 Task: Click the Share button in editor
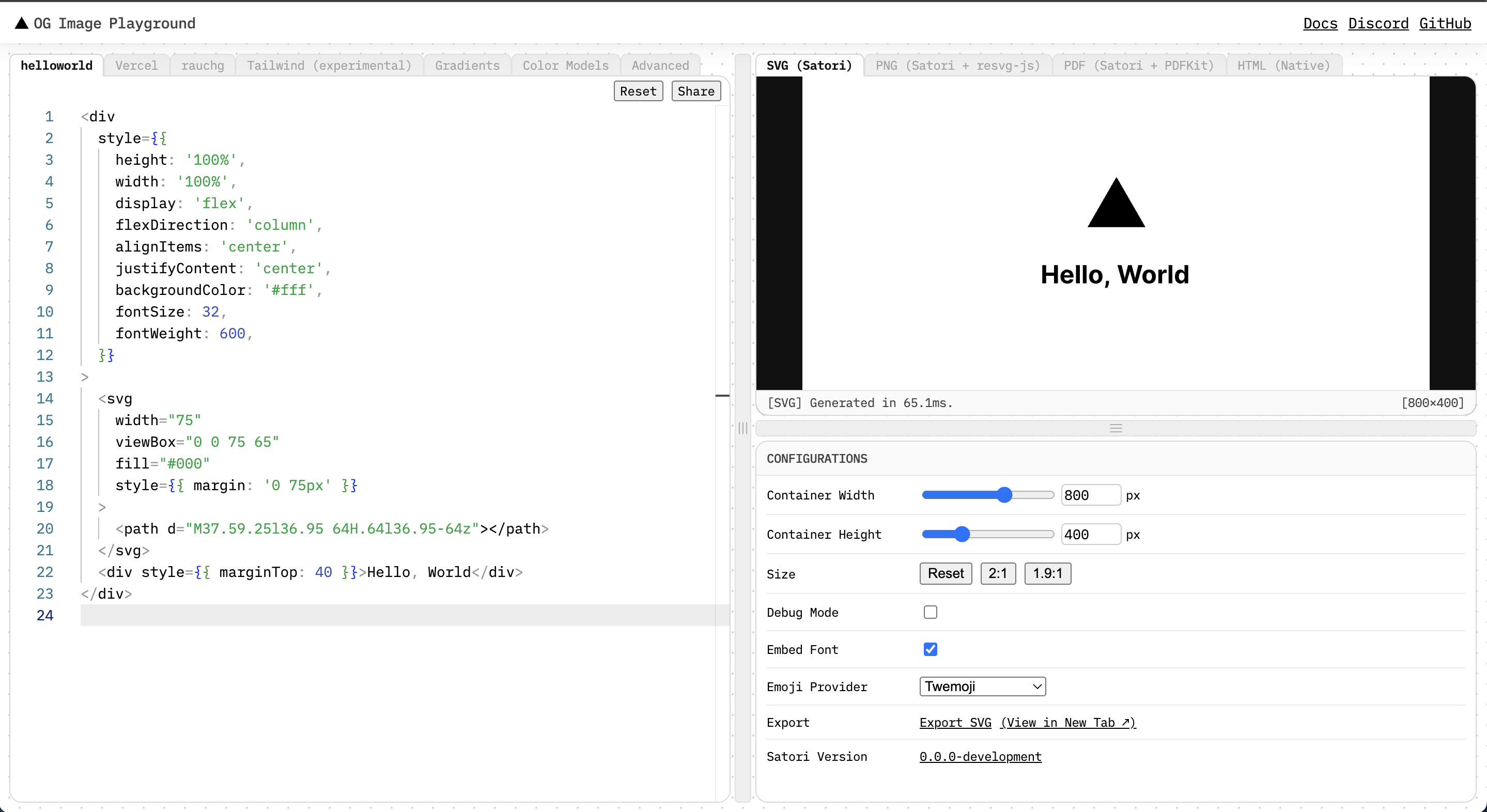[695, 91]
